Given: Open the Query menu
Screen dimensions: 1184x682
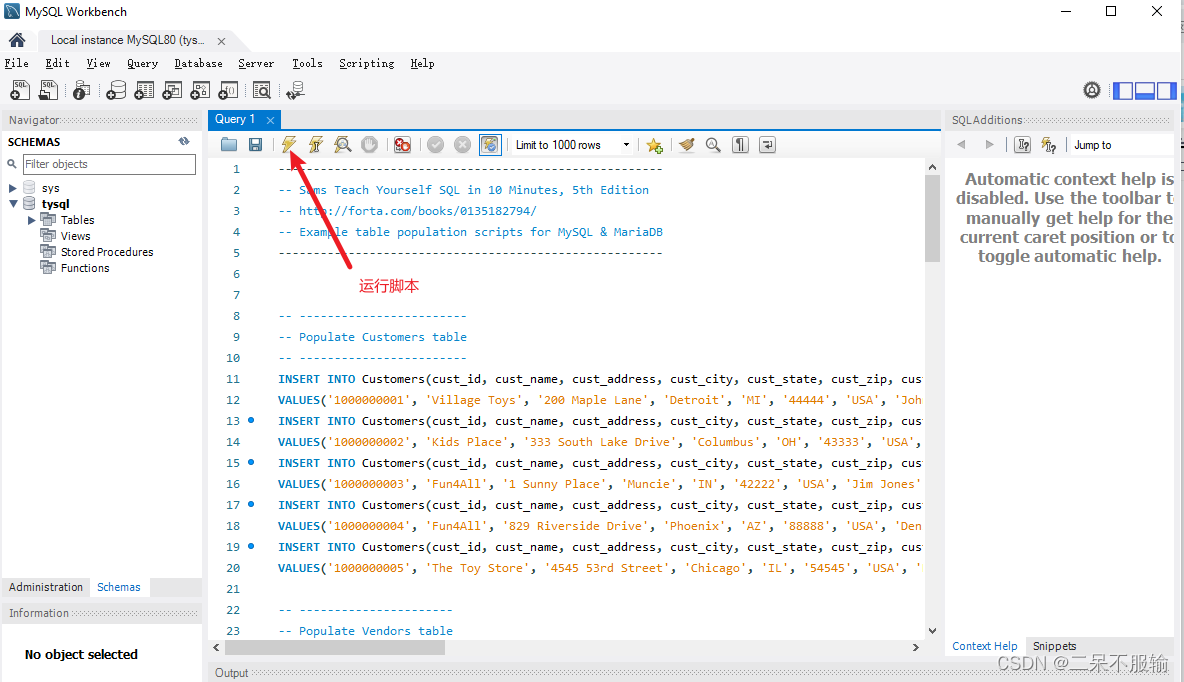Looking at the screenshot, I should pyautogui.click(x=142, y=63).
